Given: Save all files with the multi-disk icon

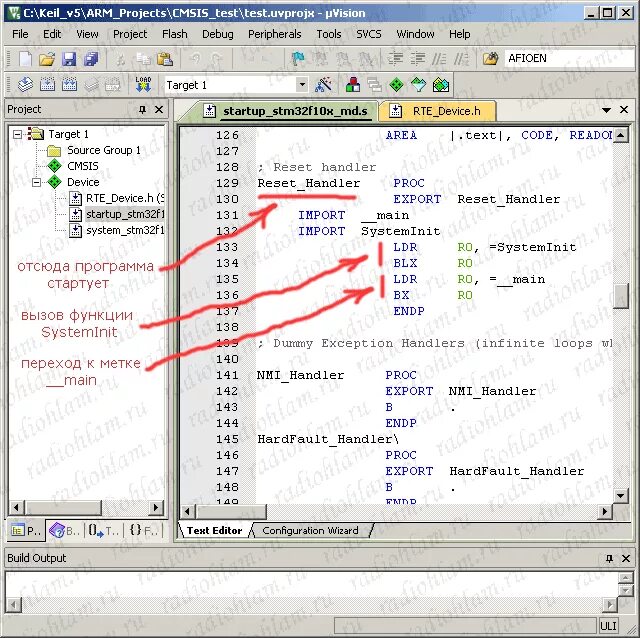Looking at the screenshot, I should (x=91, y=59).
